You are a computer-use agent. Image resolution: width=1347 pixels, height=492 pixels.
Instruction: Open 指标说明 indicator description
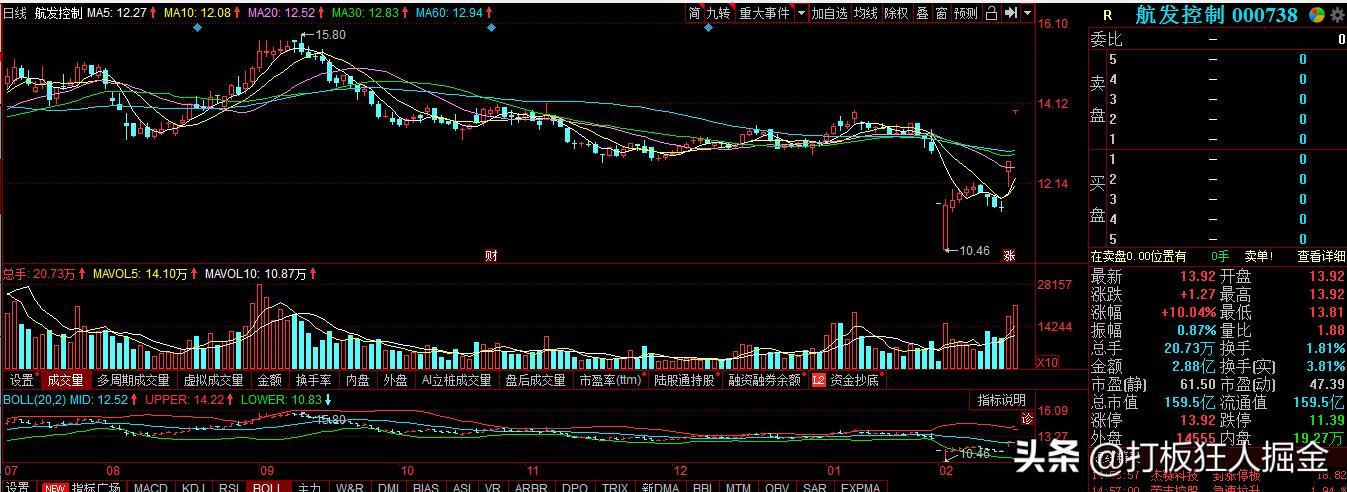(x=1001, y=400)
